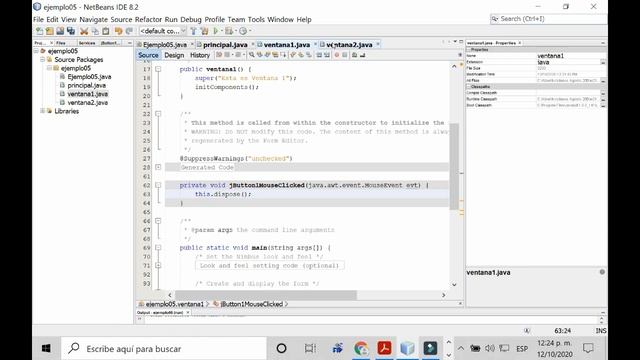
Task: Open the Debug menu
Action: pos(191,19)
